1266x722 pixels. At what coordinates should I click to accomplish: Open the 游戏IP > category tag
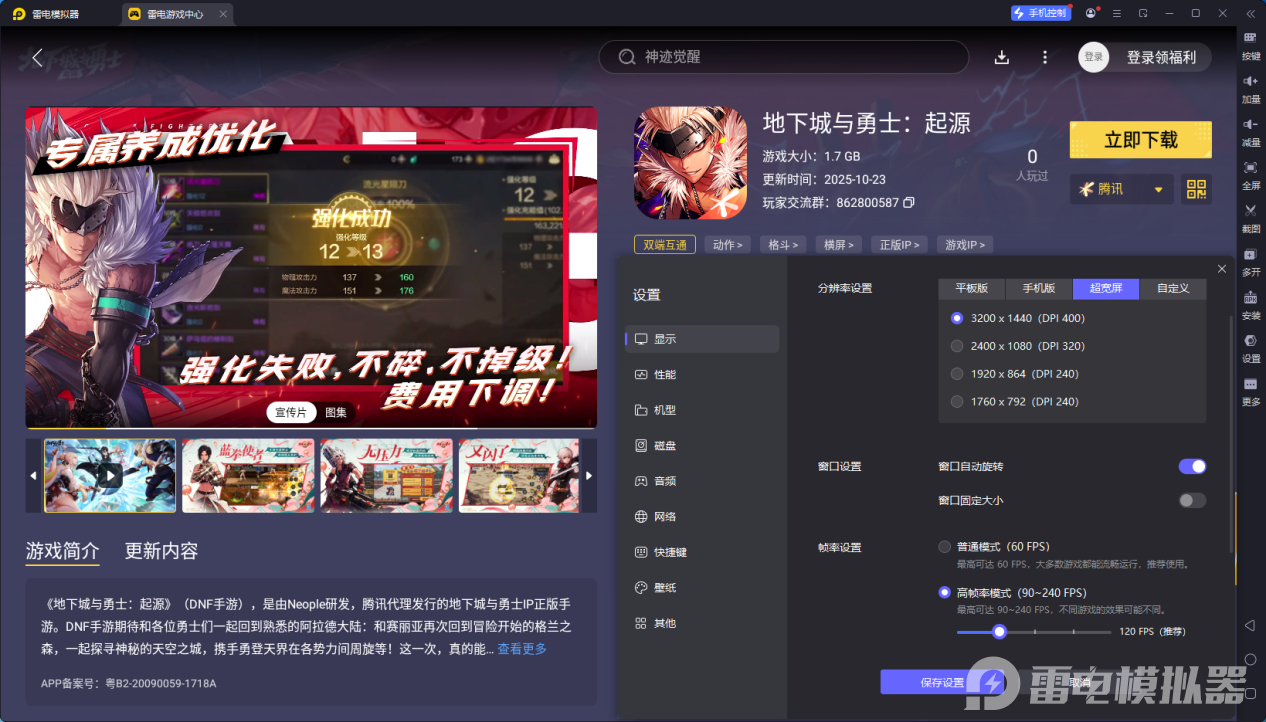click(x=964, y=245)
